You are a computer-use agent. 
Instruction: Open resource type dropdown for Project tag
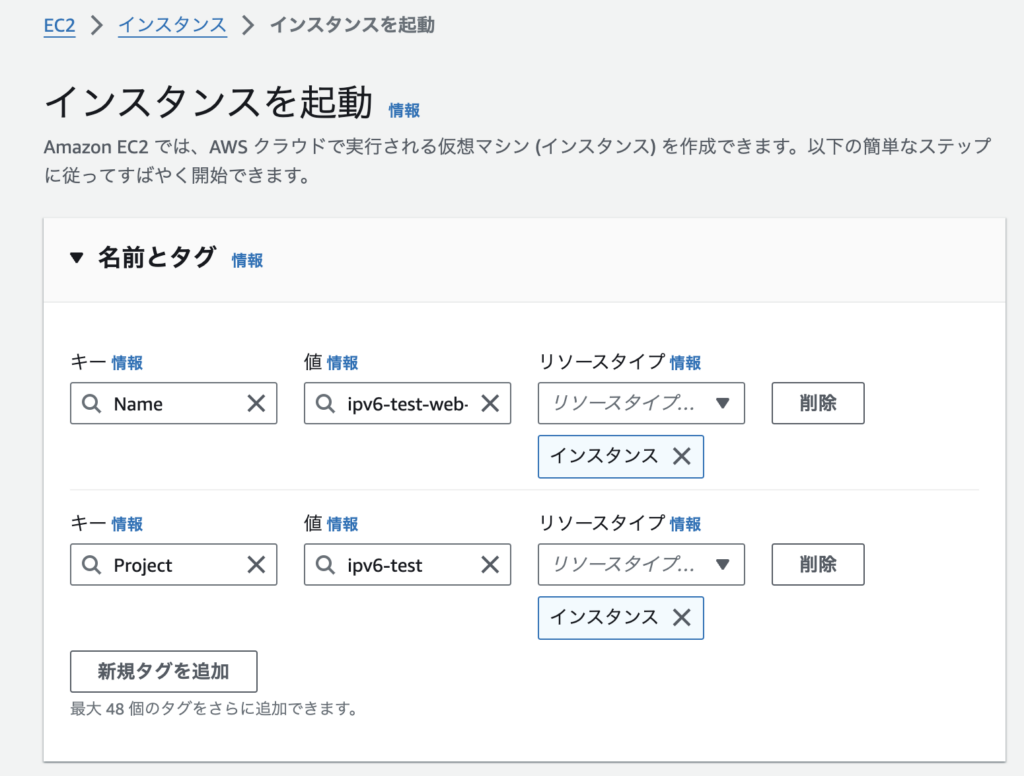tap(641, 564)
